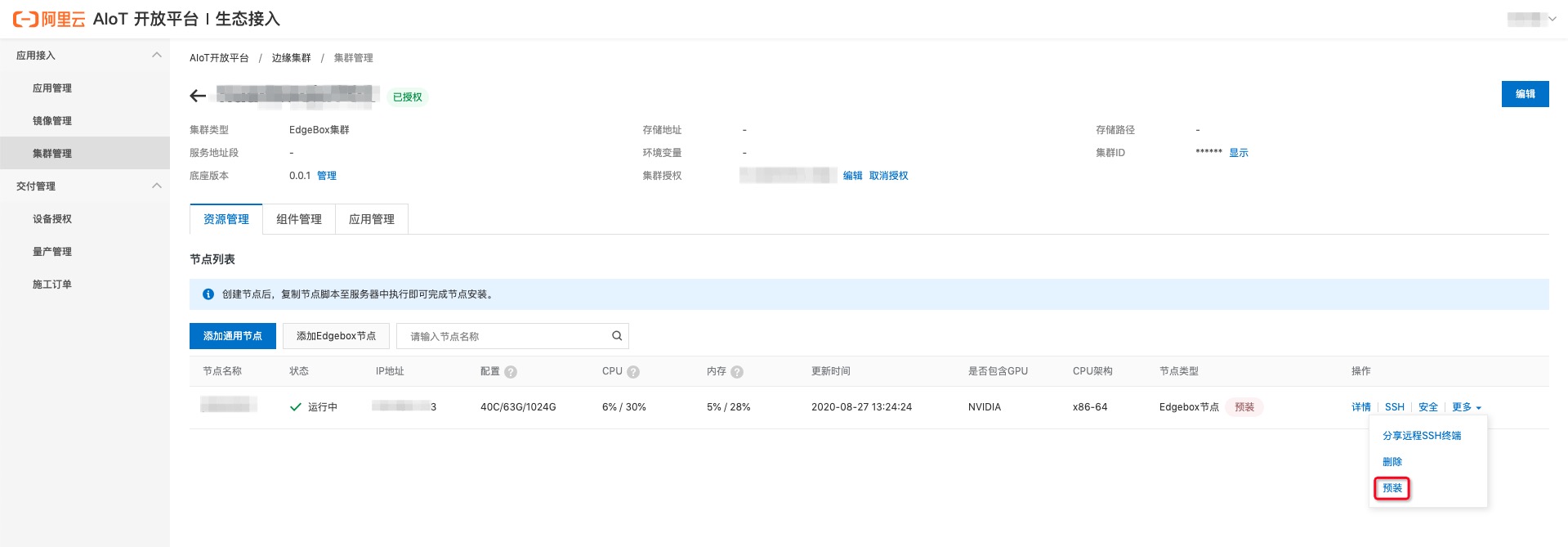Click the NVIDIA GPU cell
The image size is (1568, 547).
pyautogui.click(x=985, y=407)
